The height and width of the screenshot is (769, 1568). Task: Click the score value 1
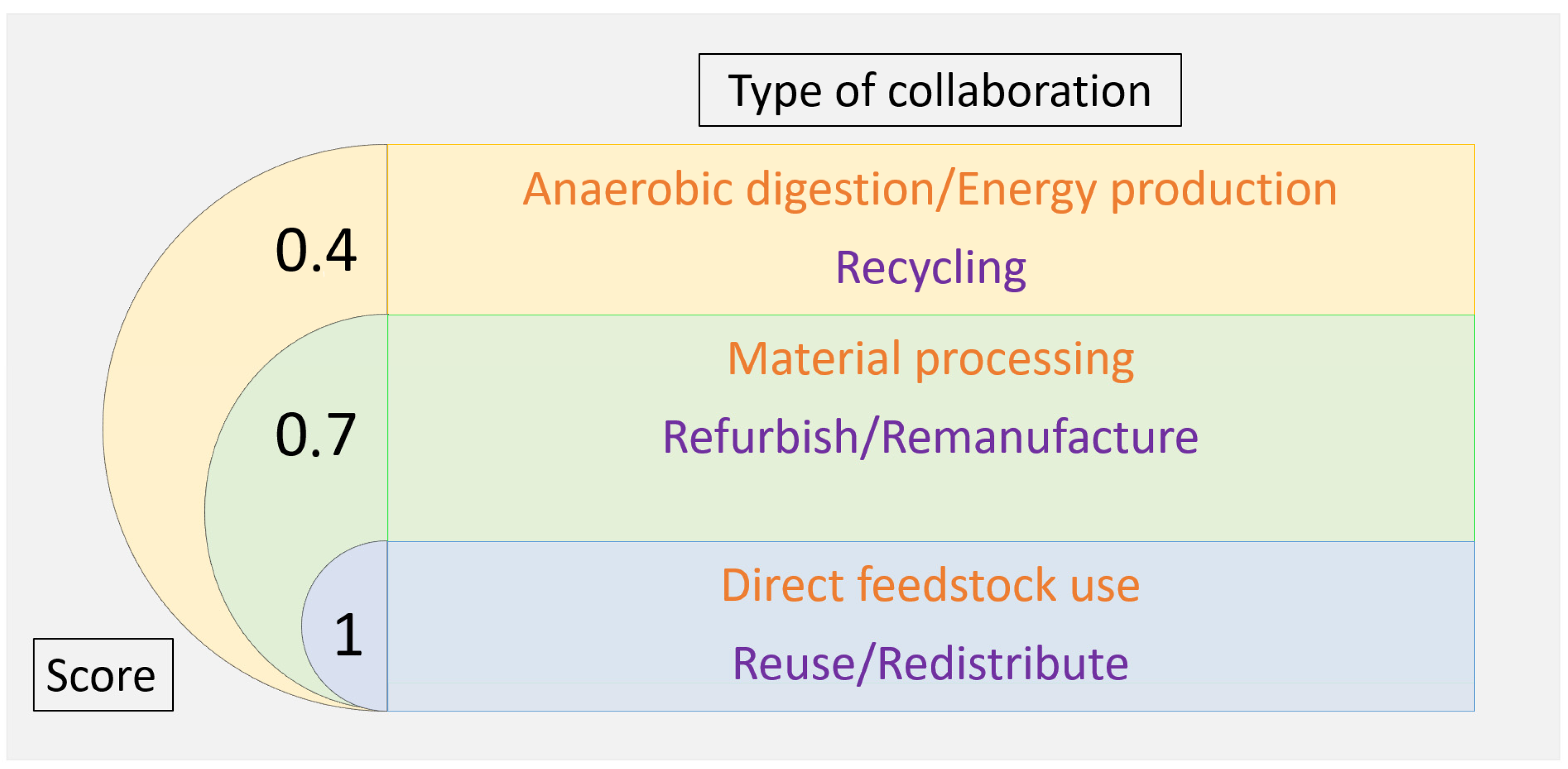click(349, 634)
